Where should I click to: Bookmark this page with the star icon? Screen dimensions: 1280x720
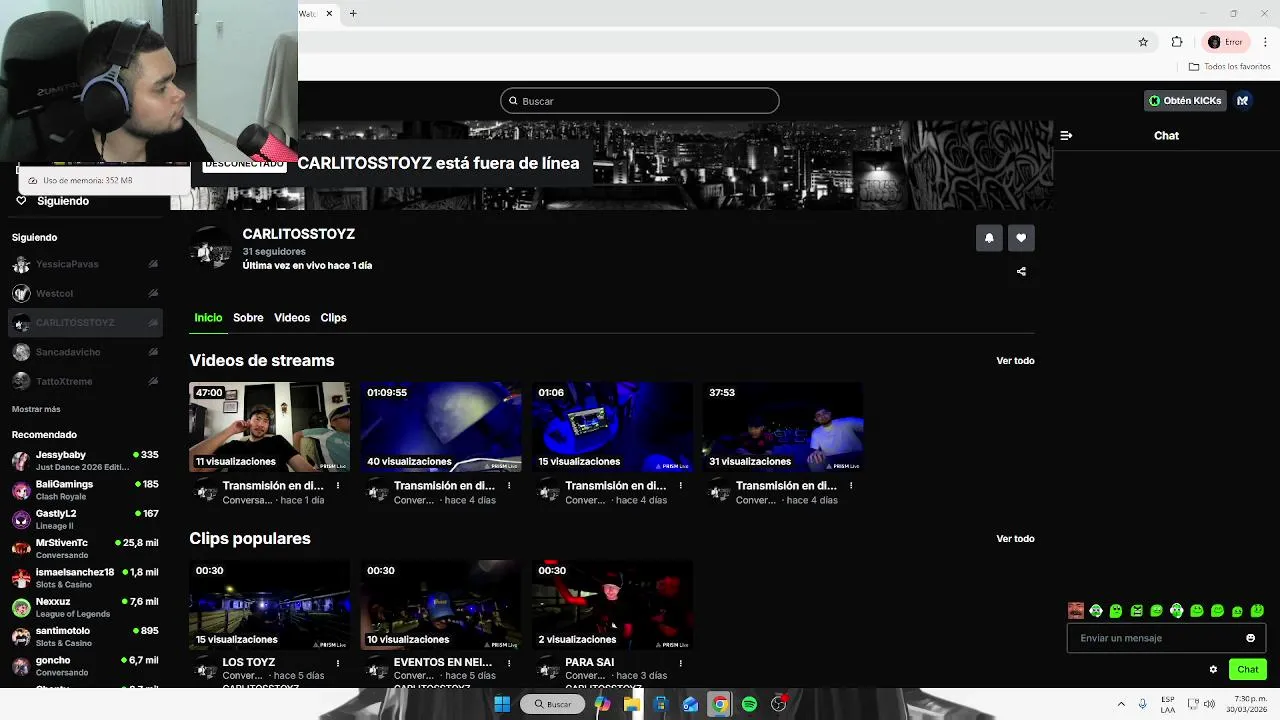coord(1143,42)
